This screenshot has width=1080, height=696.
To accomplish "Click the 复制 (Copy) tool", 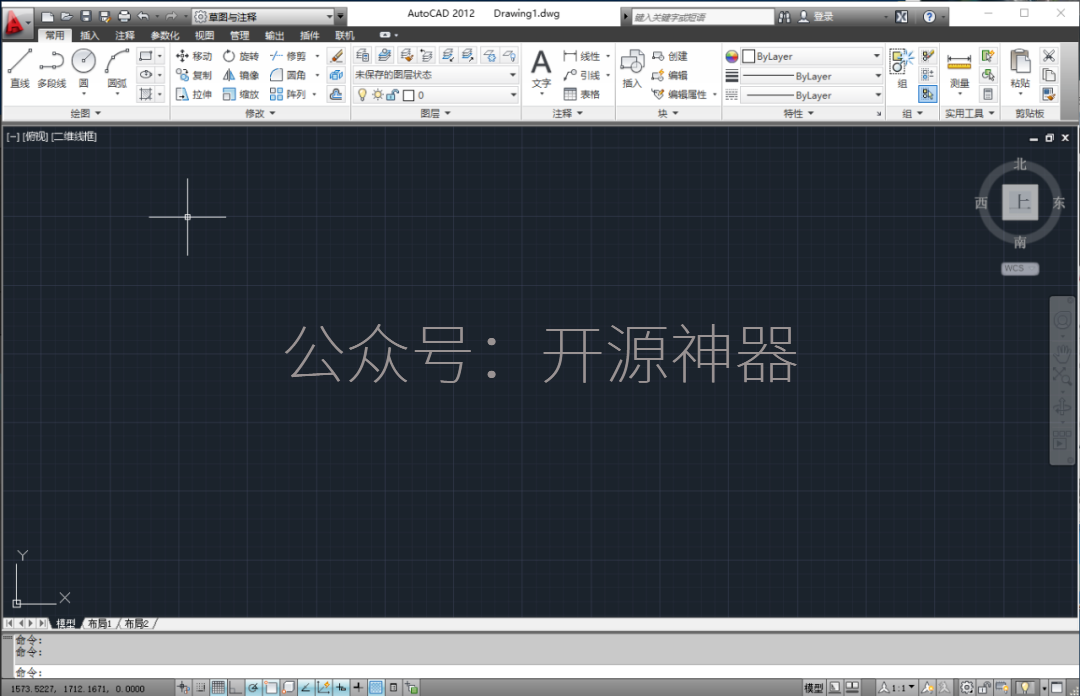I will coord(194,75).
